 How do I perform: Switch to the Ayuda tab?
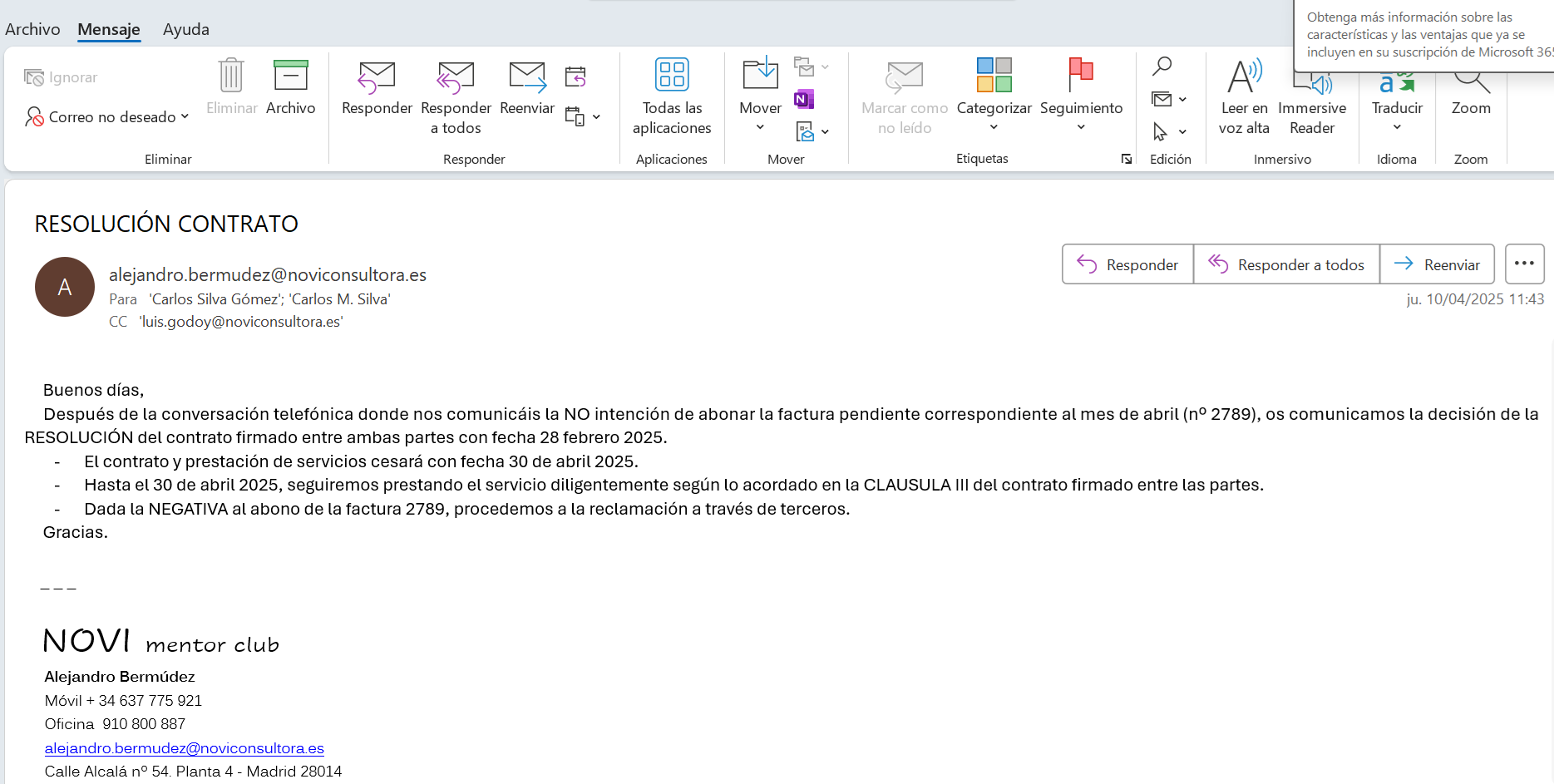pos(186,29)
